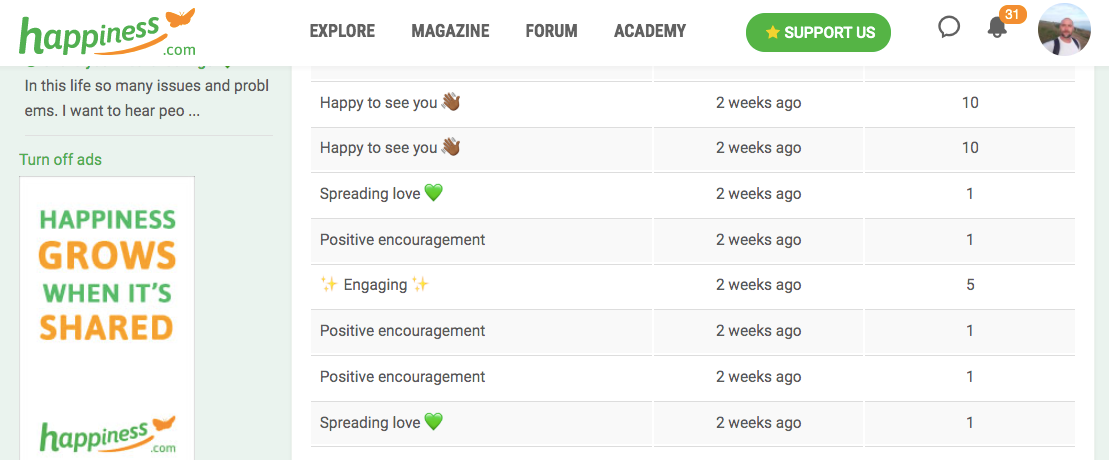
Task: Go to the Forum menu item
Action: 551,31
